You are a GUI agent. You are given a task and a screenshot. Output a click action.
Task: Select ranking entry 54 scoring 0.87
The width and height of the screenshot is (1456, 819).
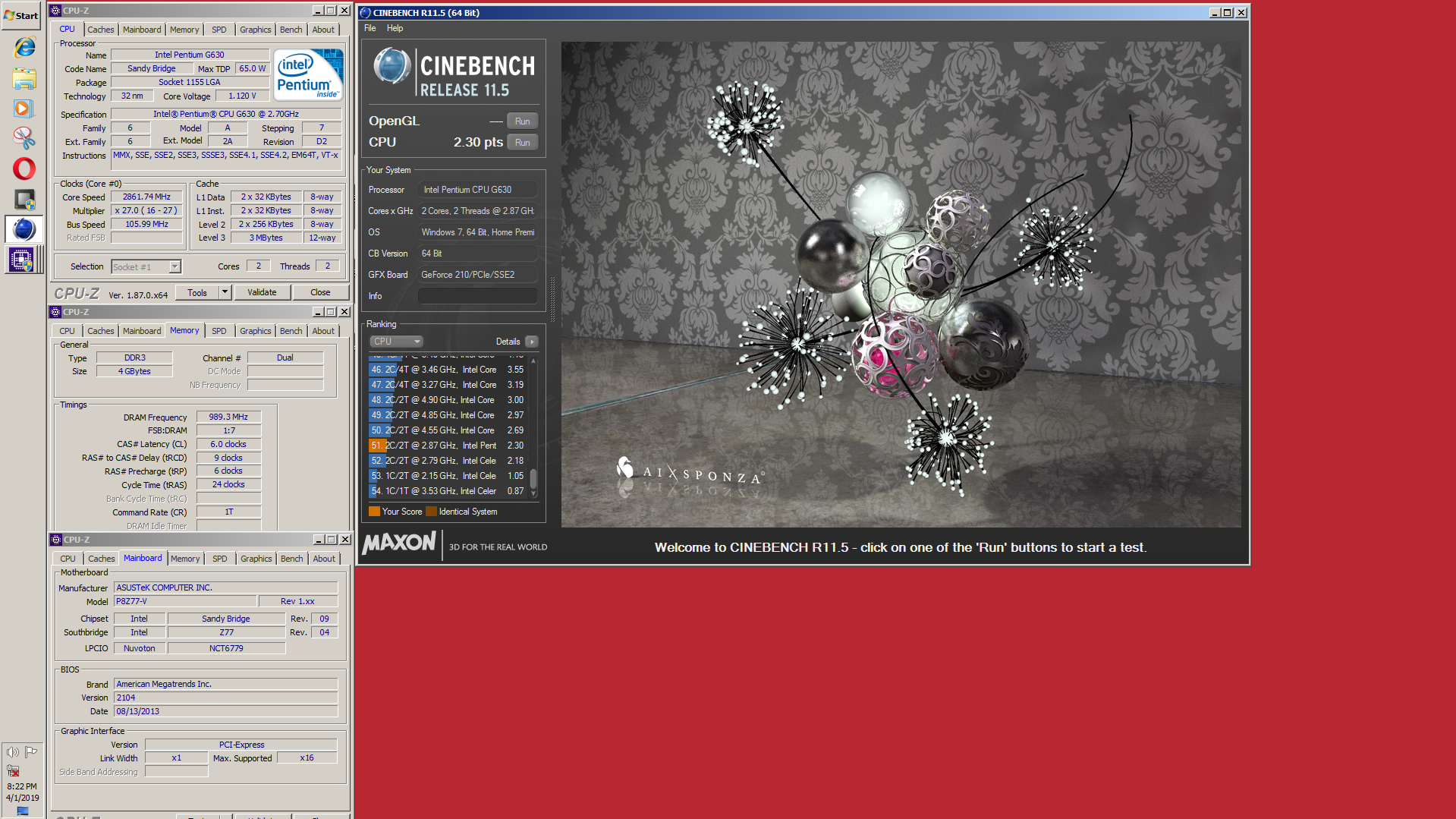[x=448, y=491]
